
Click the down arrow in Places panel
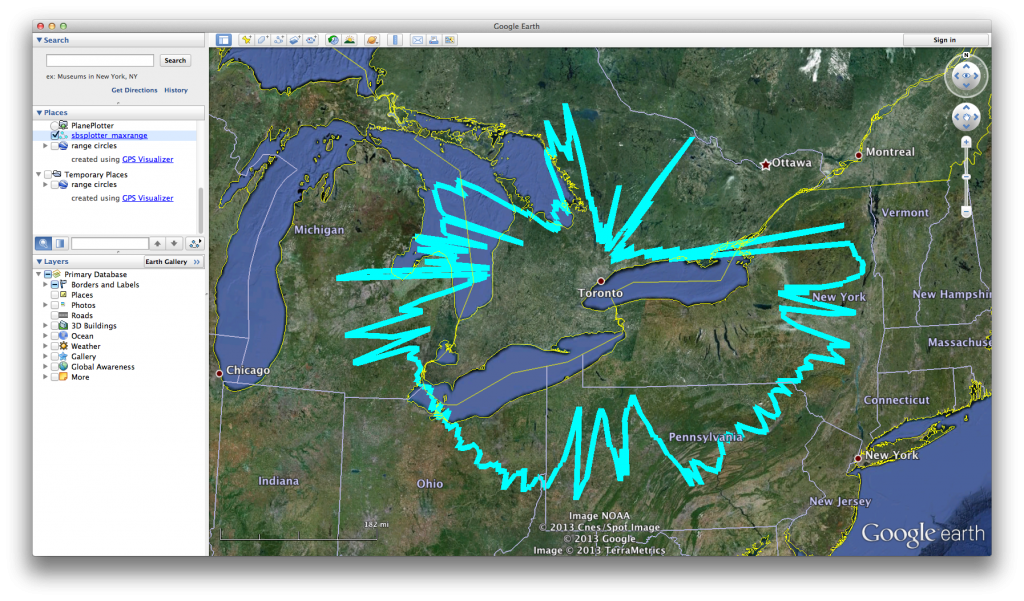tap(174, 244)
